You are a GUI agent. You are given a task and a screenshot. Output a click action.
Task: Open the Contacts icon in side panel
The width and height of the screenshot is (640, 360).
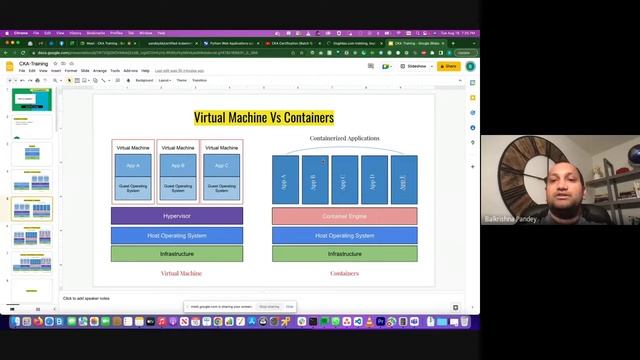tap(473, 128)
